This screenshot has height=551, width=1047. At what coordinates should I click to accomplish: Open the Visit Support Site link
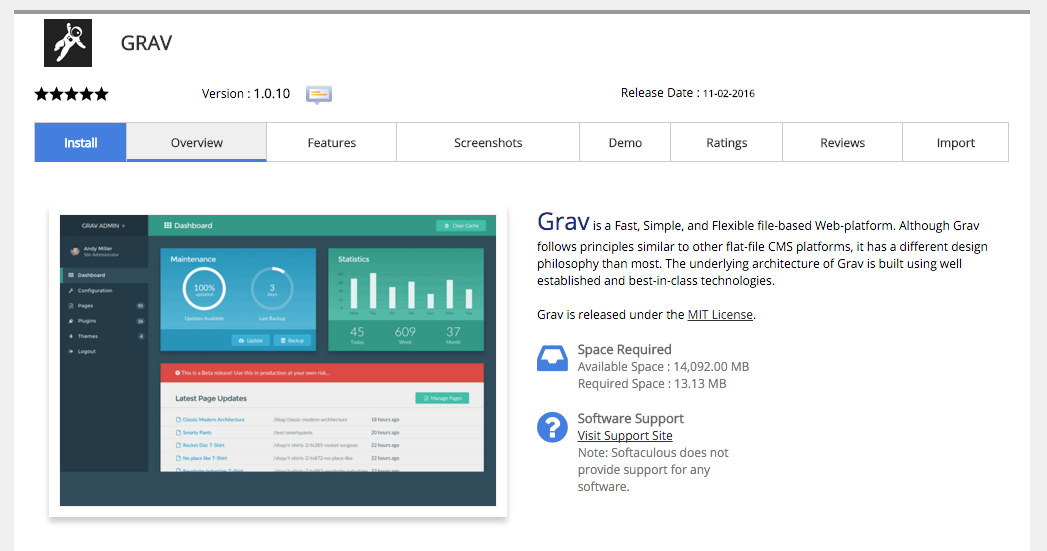tap(625, 435)
